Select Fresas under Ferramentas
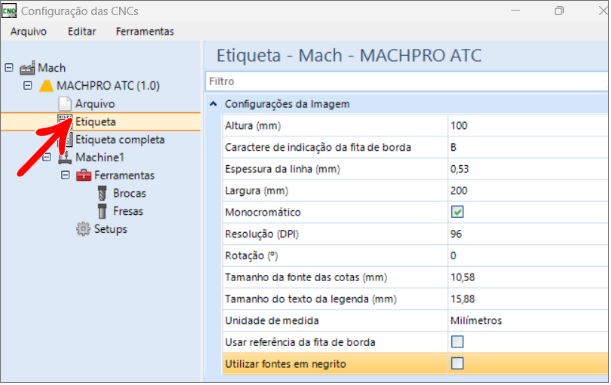Screen dimensions: 611x385 point(128,211)
